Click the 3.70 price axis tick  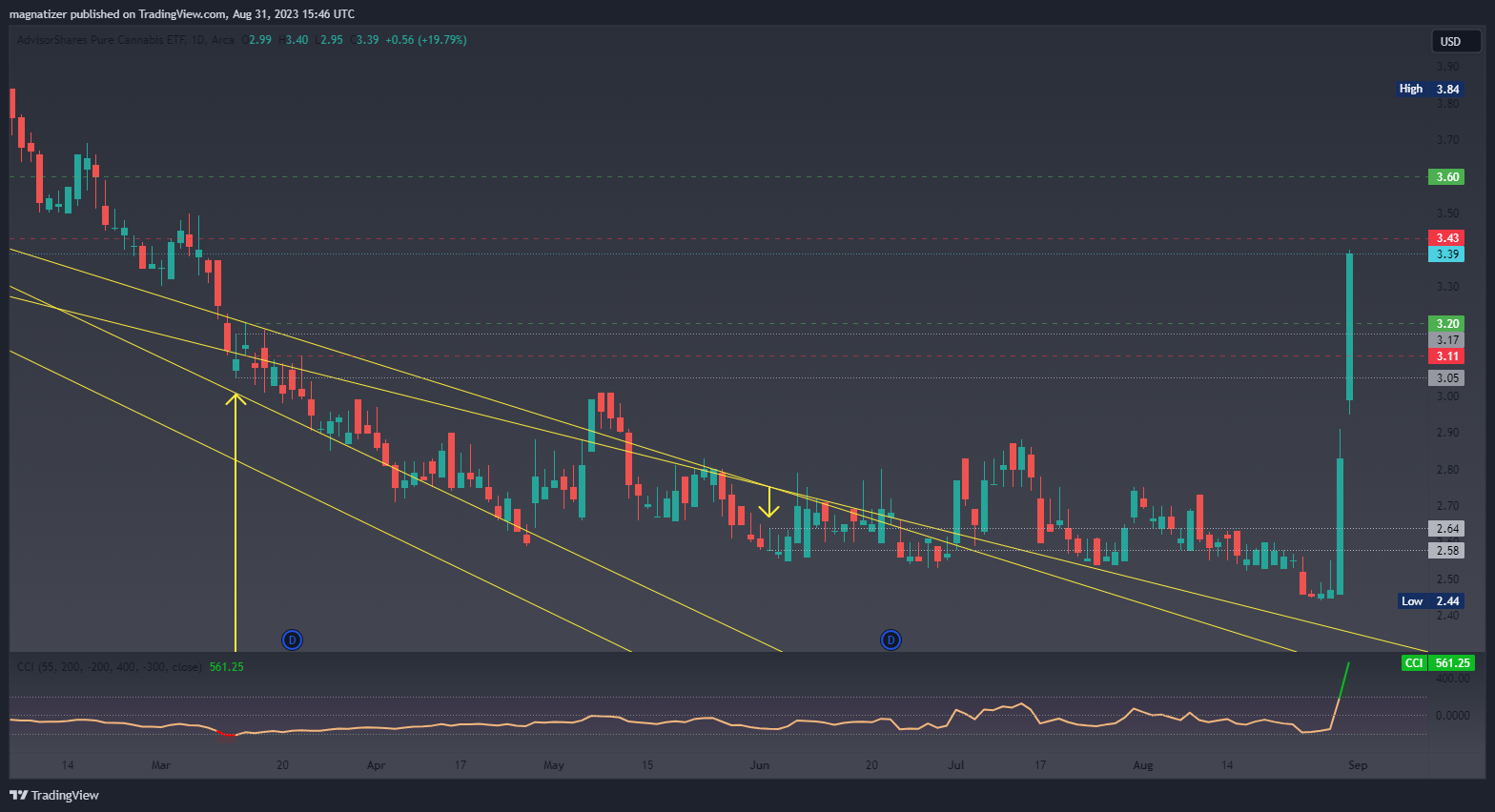pyautogui.click(x=1447, y=140)
